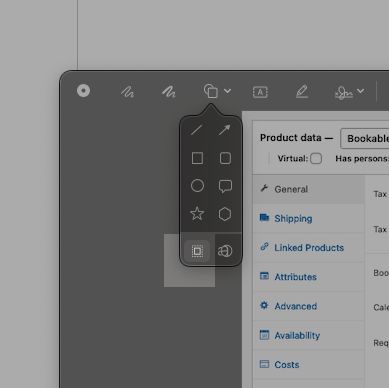Click the gear icon beside Advanced
The height and width of the screenshot is (388, 389).
coord(264,305)
